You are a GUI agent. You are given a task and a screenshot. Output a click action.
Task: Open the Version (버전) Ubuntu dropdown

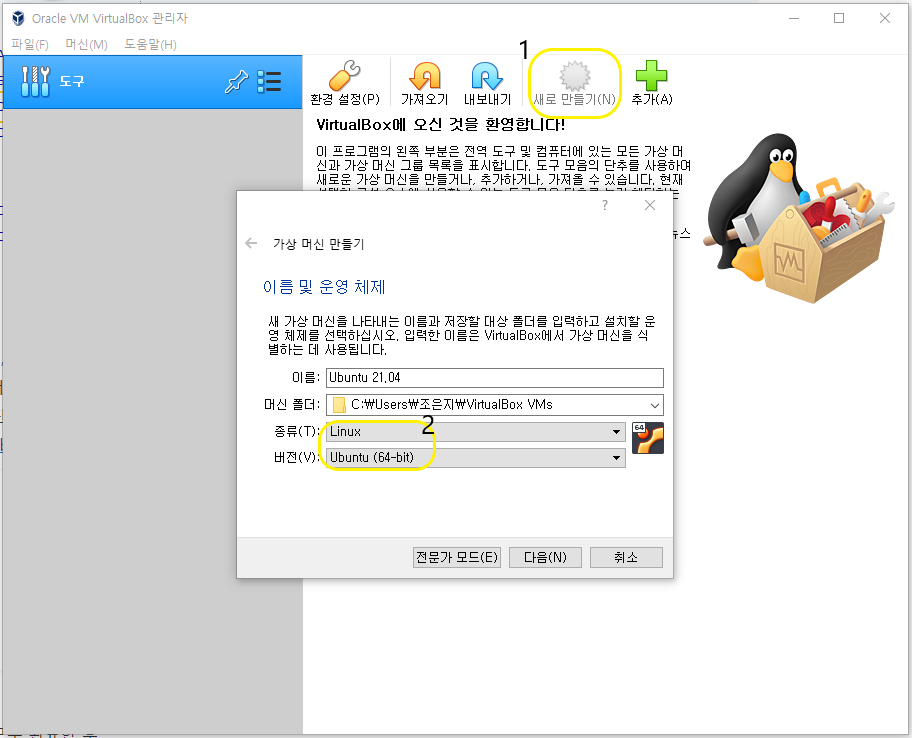(475, 458)
